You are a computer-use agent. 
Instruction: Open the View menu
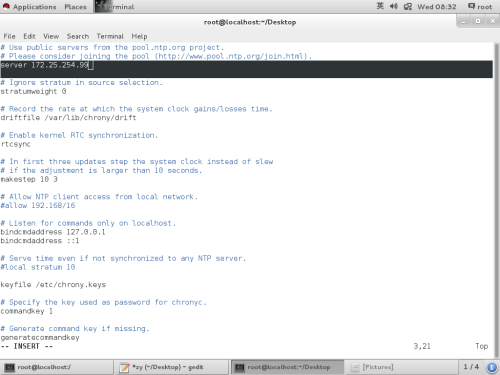51,36
